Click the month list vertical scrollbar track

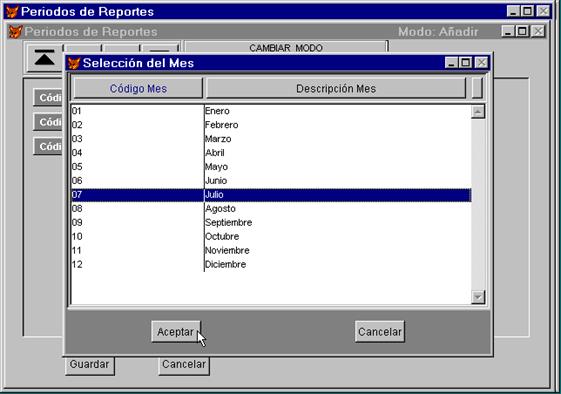[x=478, y=204]
